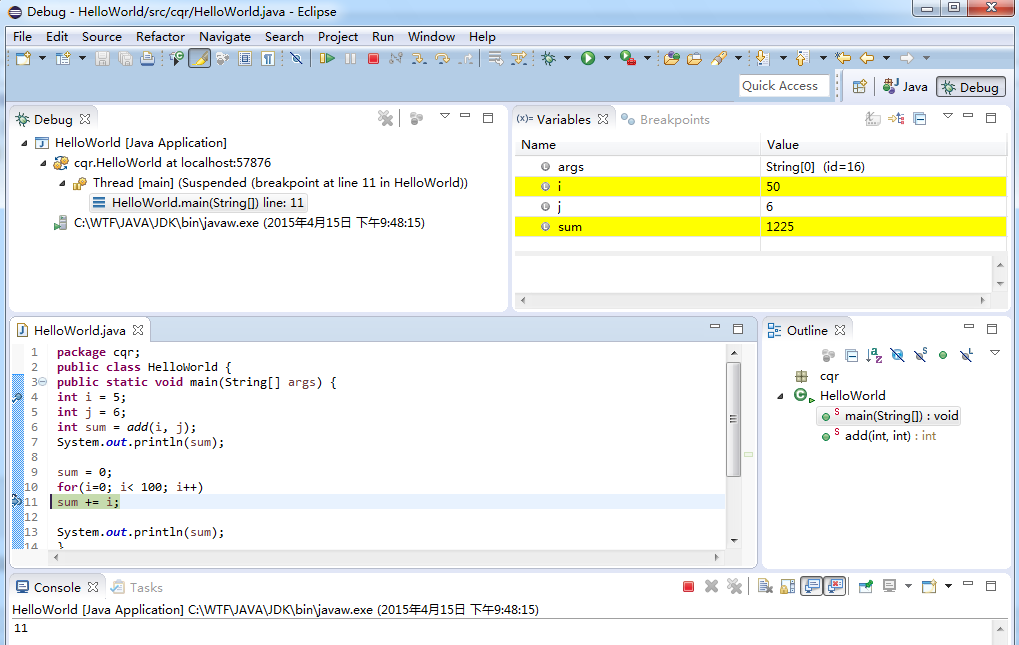Open the Refactor menu
Image resolution: width=1019 pixels, height=645 pixels.
click(160, 36)
